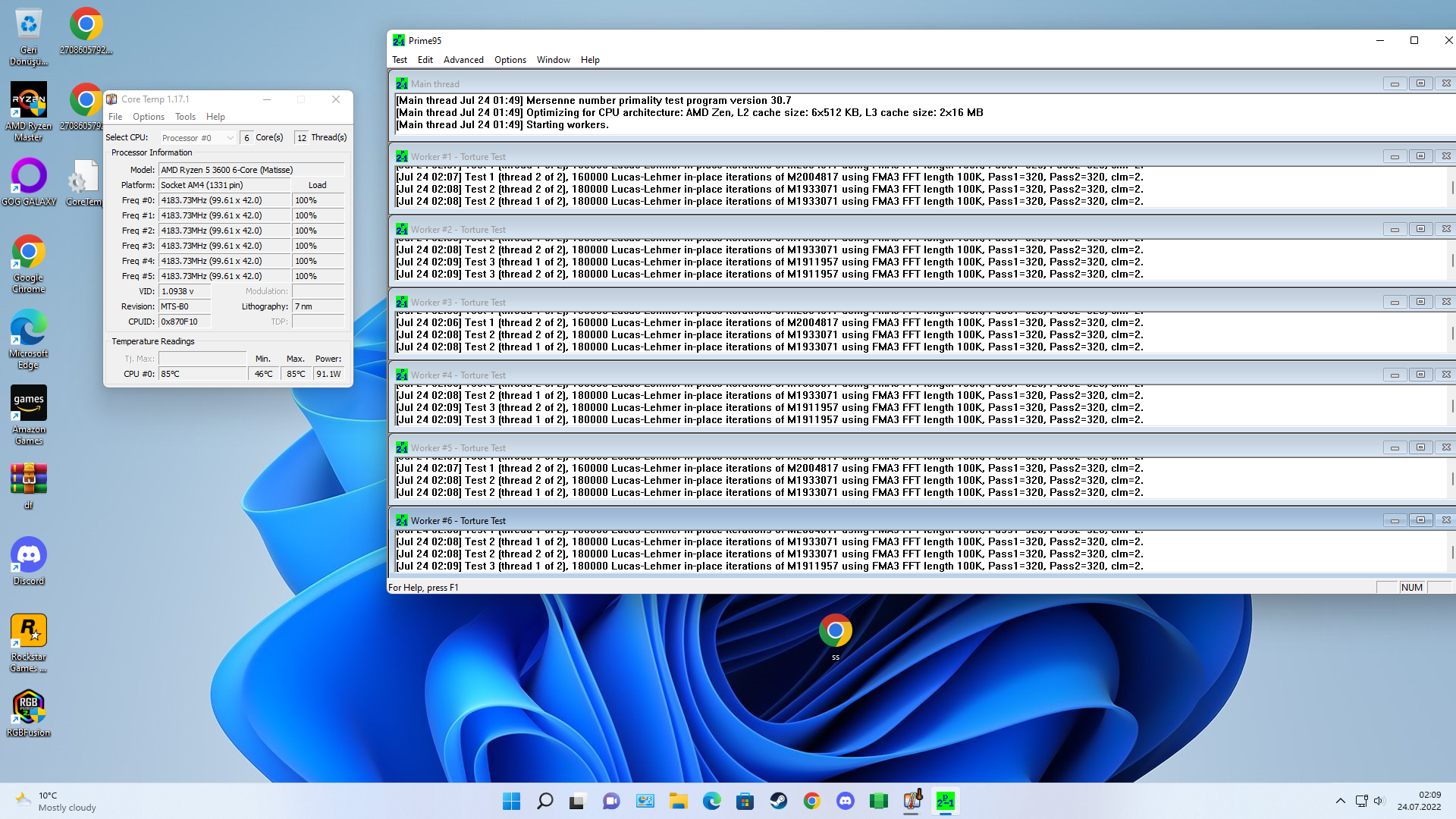Open Core Temp Help menu
The image size is (1456, 819).
(215, 117)
